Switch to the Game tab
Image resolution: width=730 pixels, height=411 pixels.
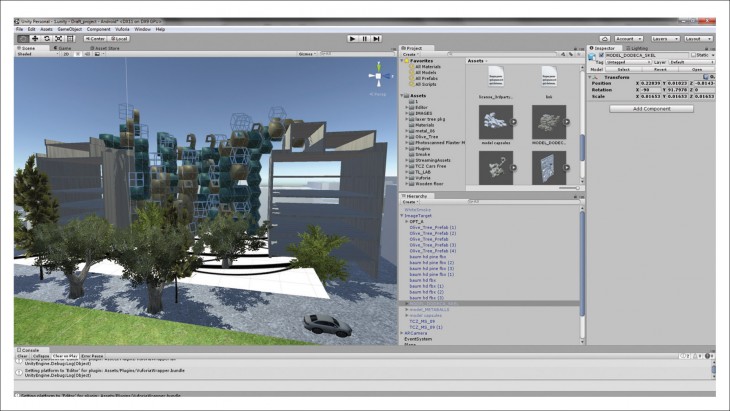coord(64,47)
